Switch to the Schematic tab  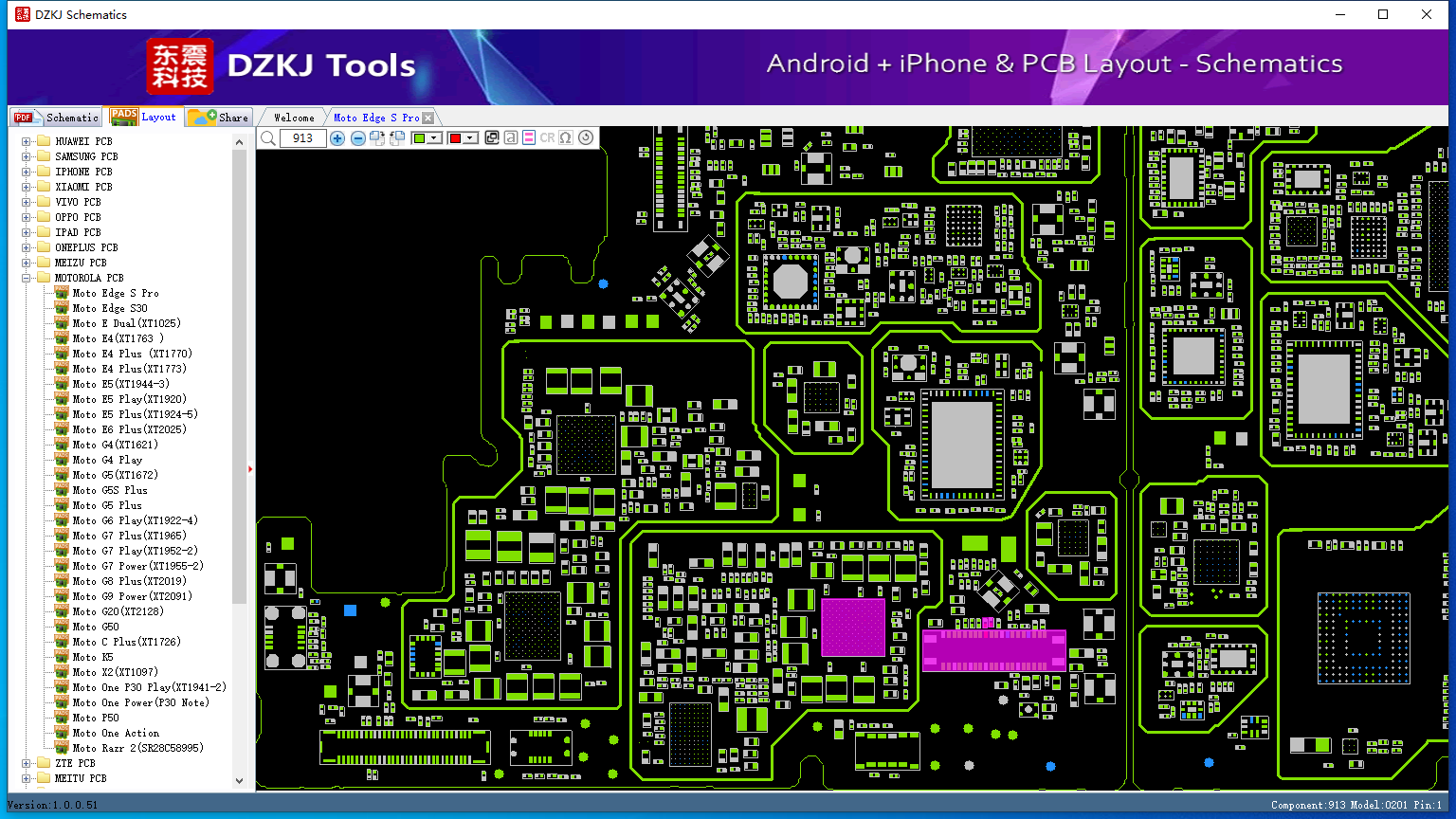56,117
